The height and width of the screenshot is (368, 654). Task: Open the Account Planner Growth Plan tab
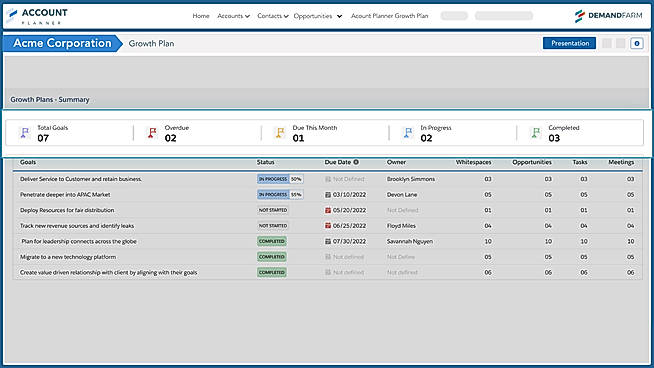click(x=390, y=16)
